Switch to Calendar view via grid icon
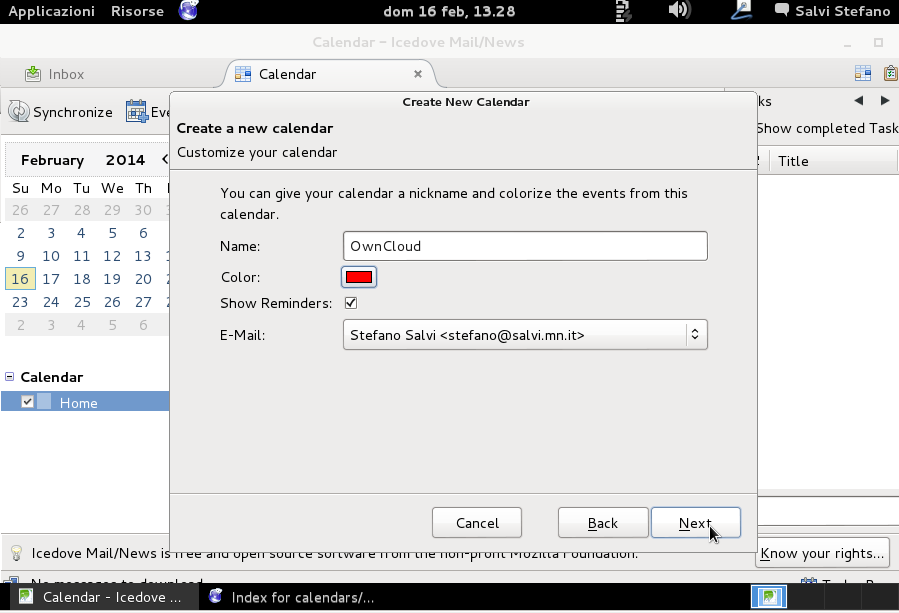Image resolution: width=899 pixels, height=613 pixels. 862,73
